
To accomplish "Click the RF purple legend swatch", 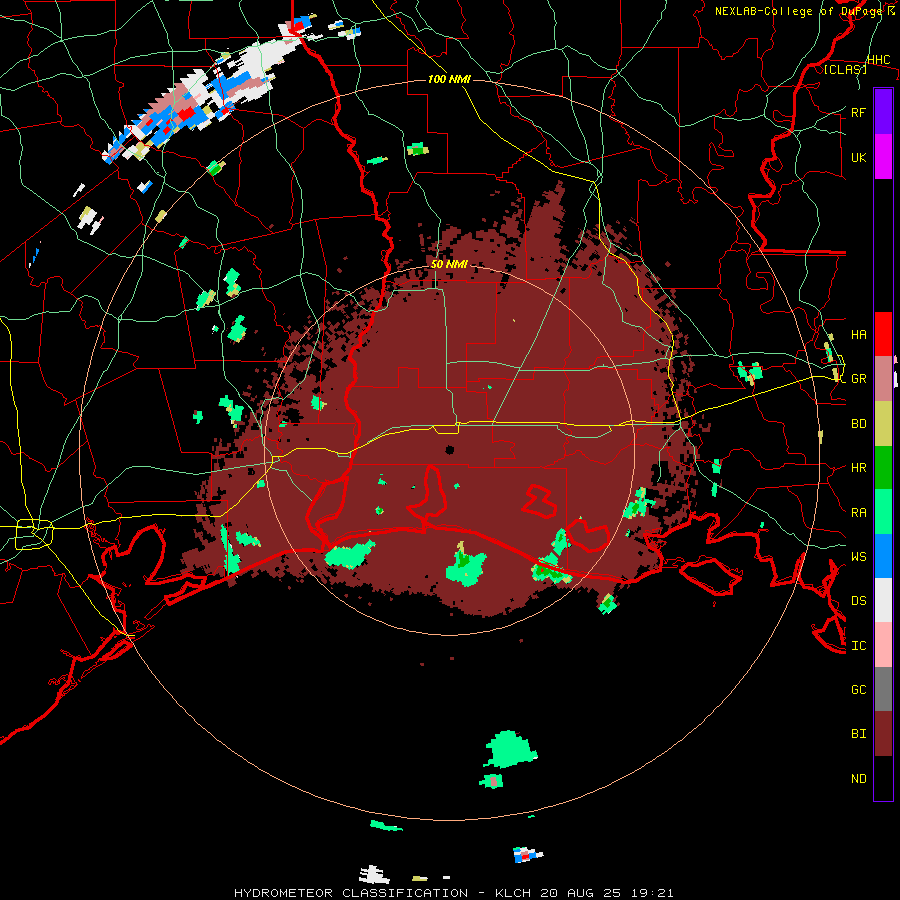I will (x=883, y=112).
